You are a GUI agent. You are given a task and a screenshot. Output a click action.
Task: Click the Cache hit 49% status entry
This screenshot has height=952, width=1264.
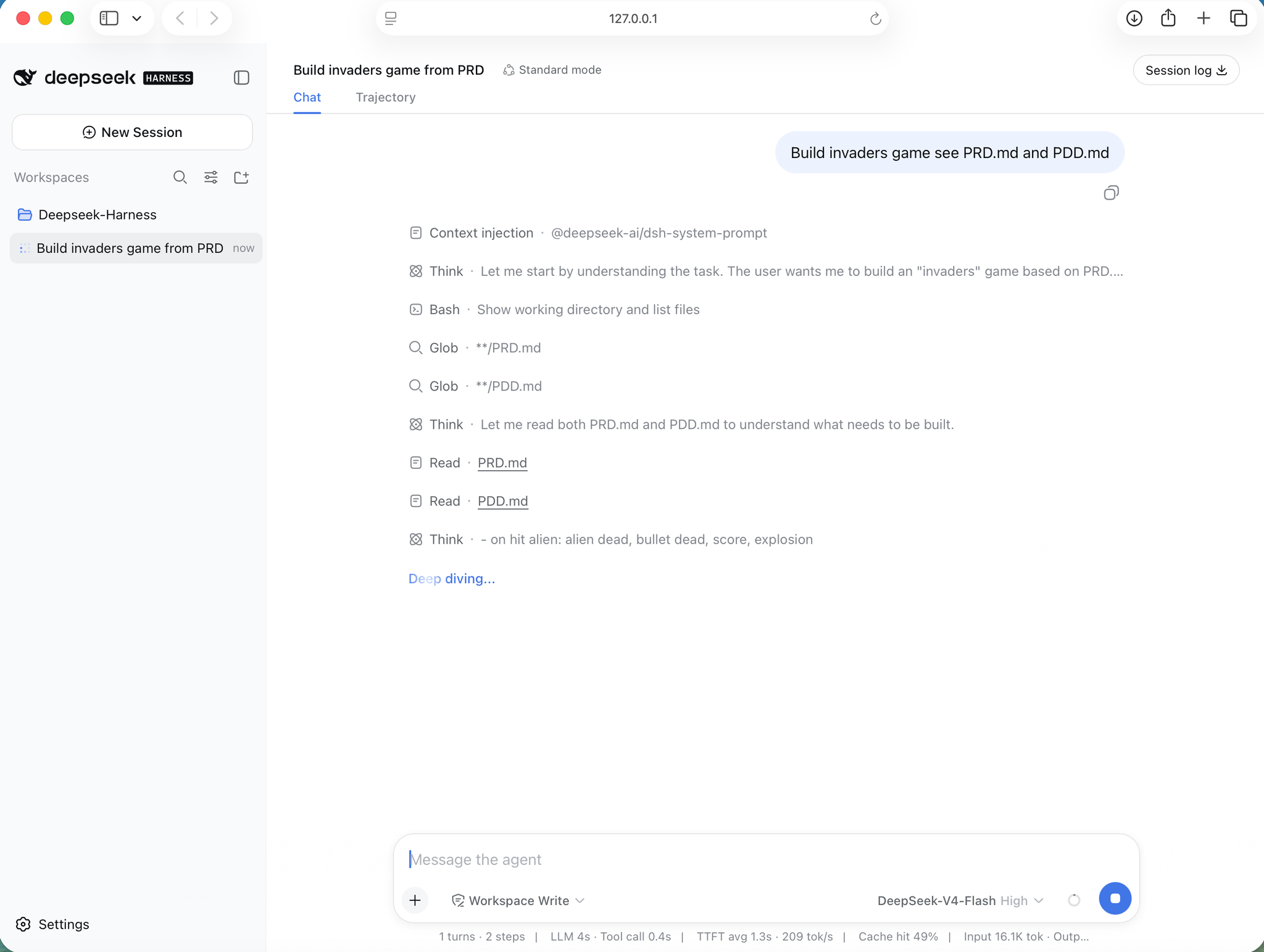tap(898, 937)
